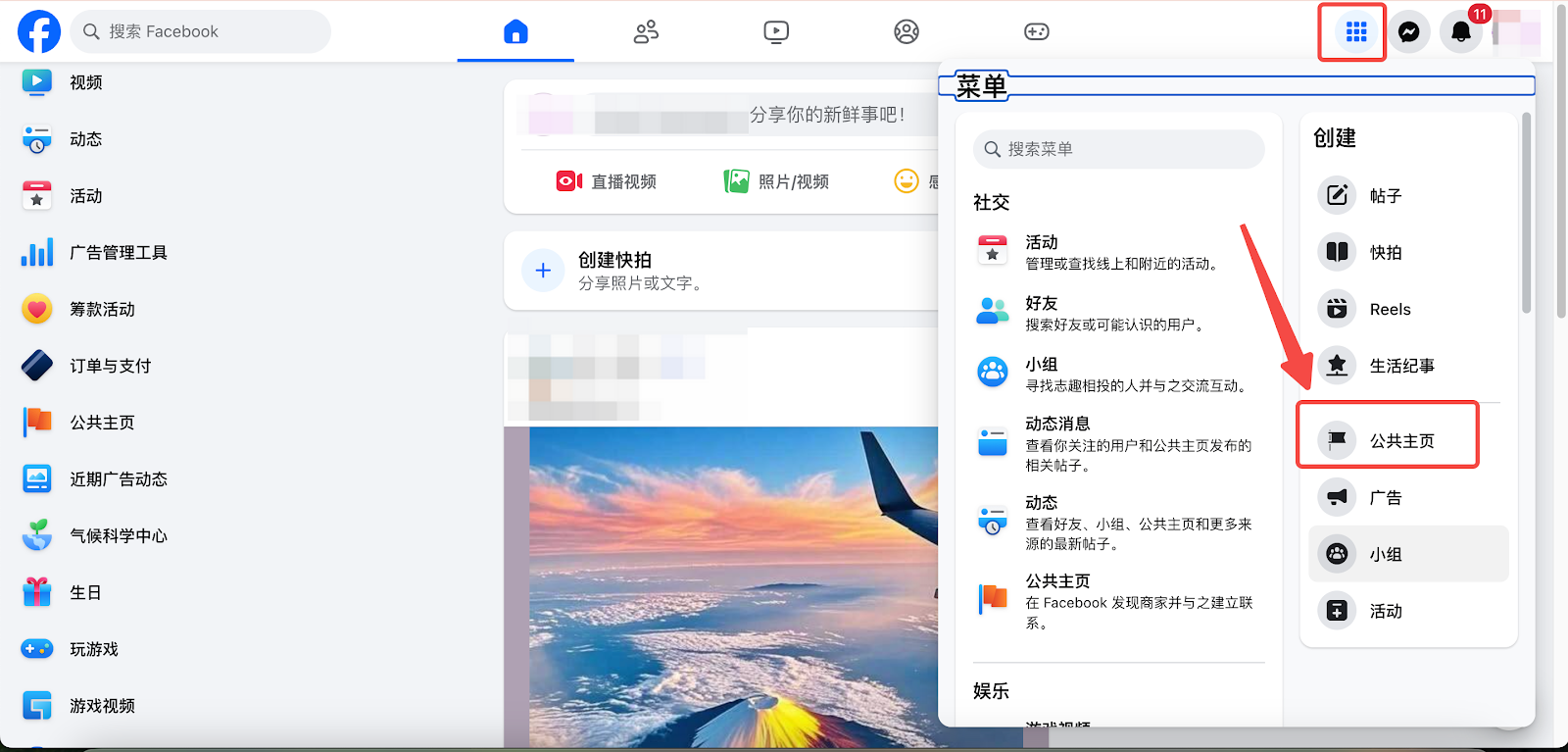Open 玩游戏 in the sidebar
This screenshot has width=1568, height=752.
tap(94, 649)
